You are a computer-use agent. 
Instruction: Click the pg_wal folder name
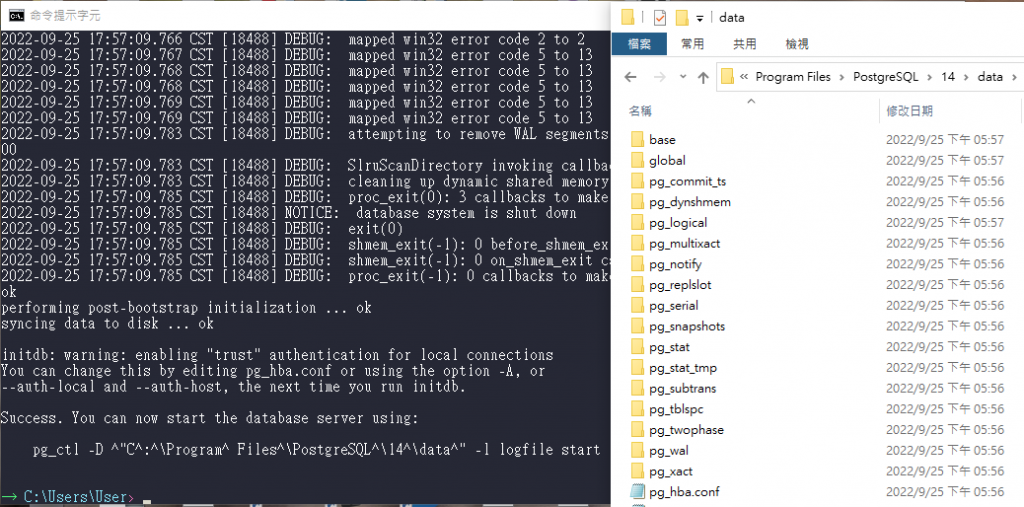coord(669,450)
